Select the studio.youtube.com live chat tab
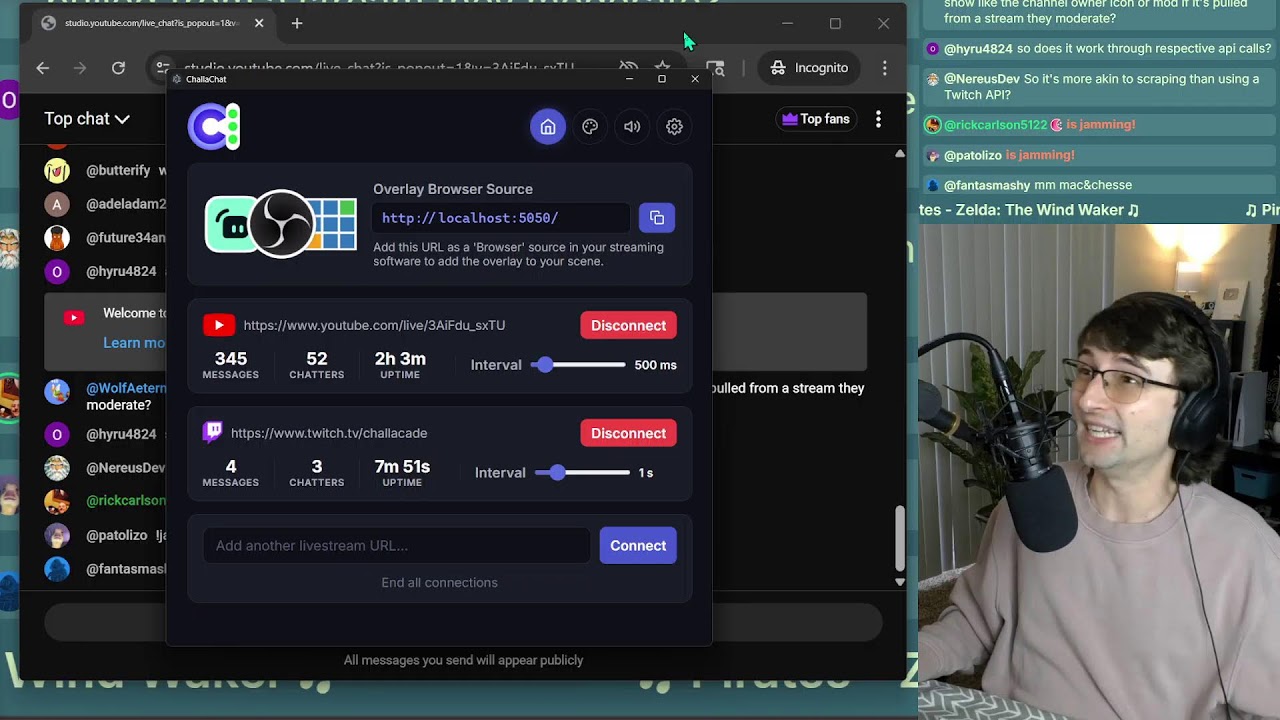Viewport: 1280px width, 720px height. coord(150,23)
